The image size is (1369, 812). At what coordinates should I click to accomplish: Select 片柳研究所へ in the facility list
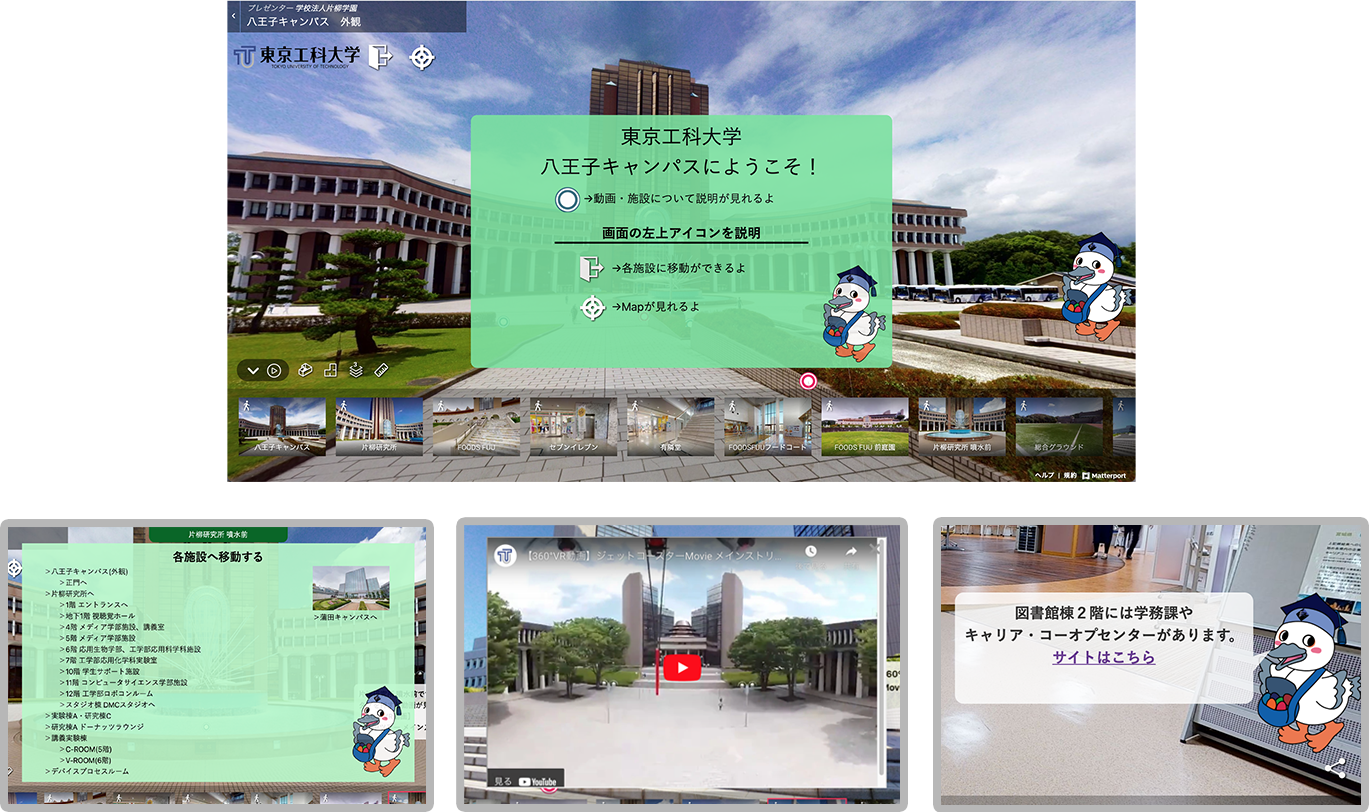click(x=72, y=593)
